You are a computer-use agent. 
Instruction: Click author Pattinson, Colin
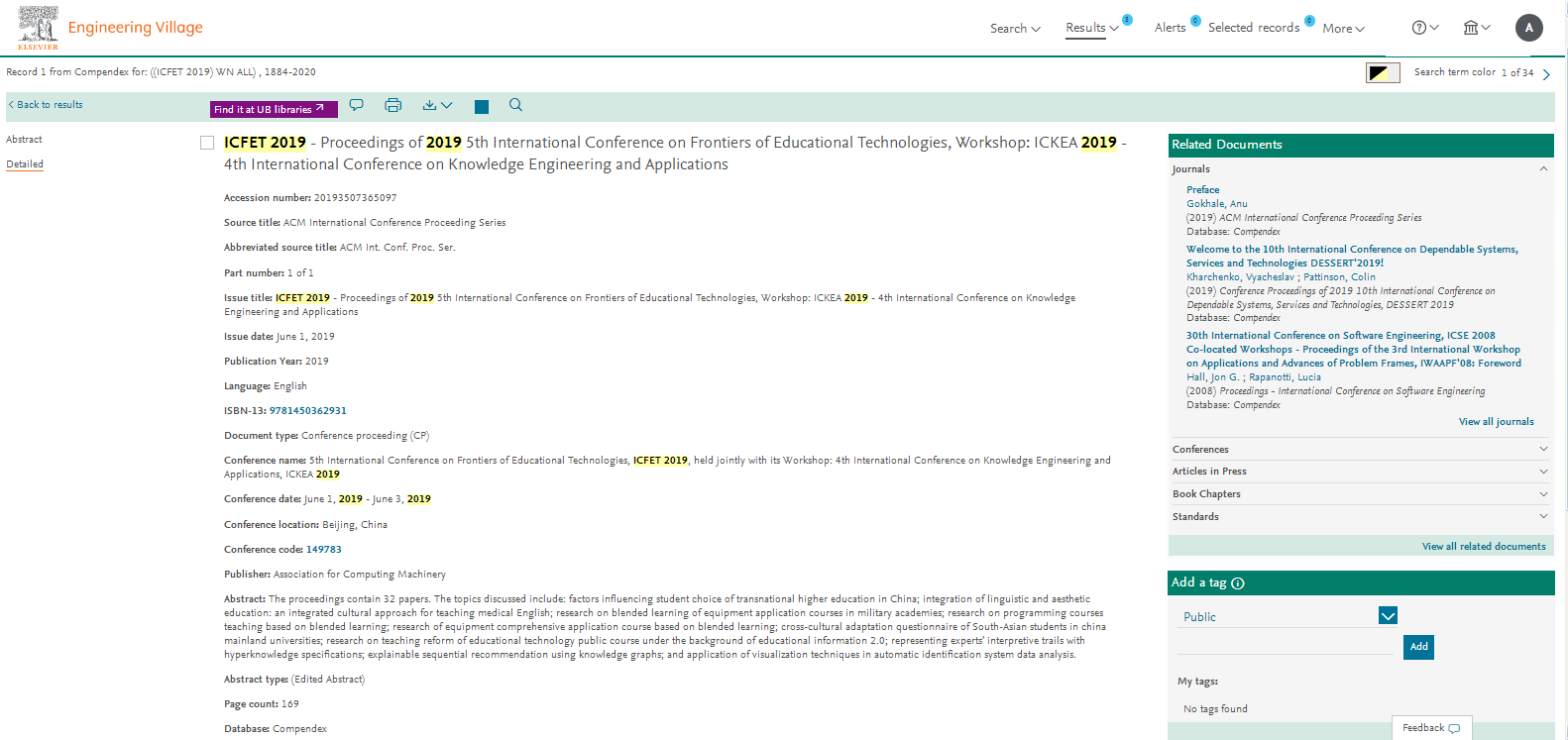coord(1339,277)
